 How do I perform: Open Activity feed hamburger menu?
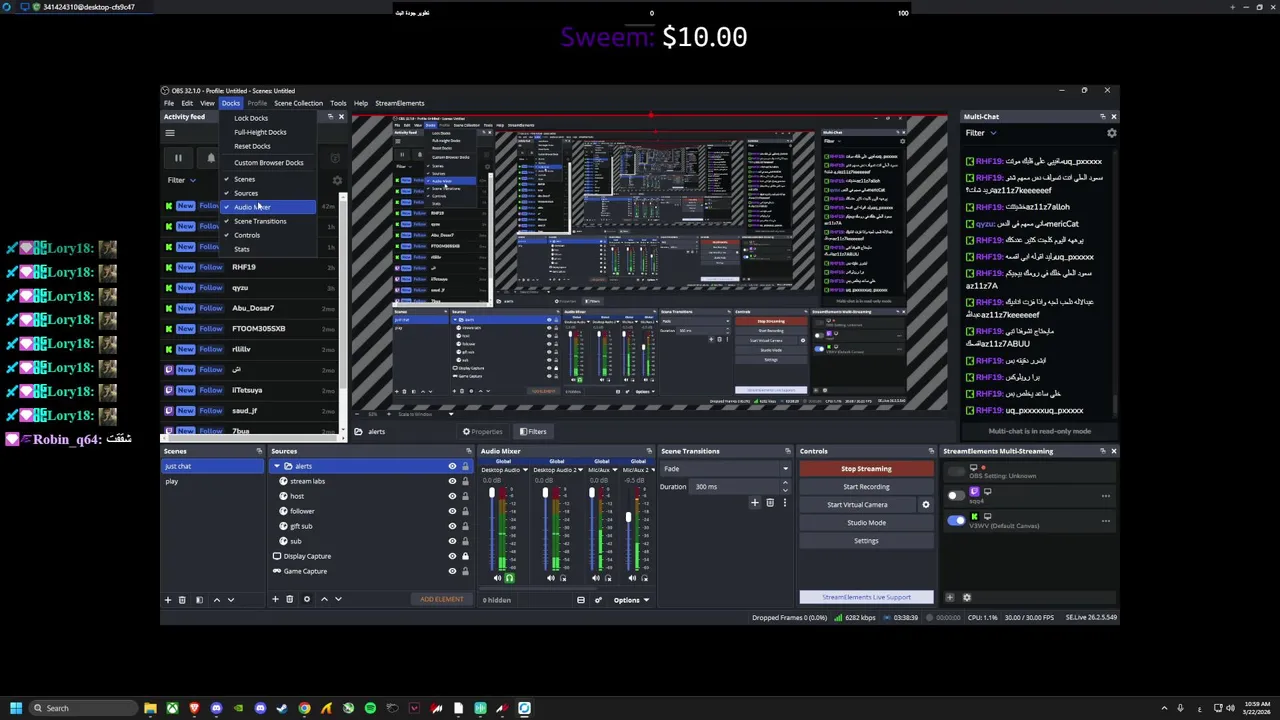pos(170,133)
